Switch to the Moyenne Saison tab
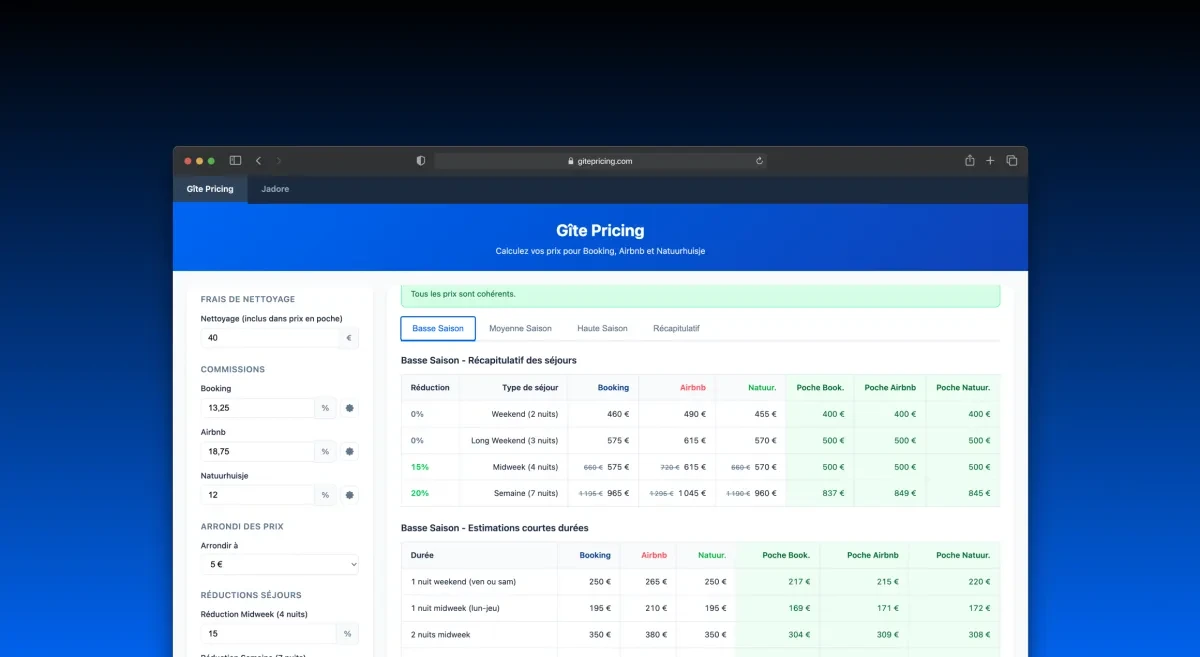Viewport: 1200px width, 657px height. tap(520, 328)
